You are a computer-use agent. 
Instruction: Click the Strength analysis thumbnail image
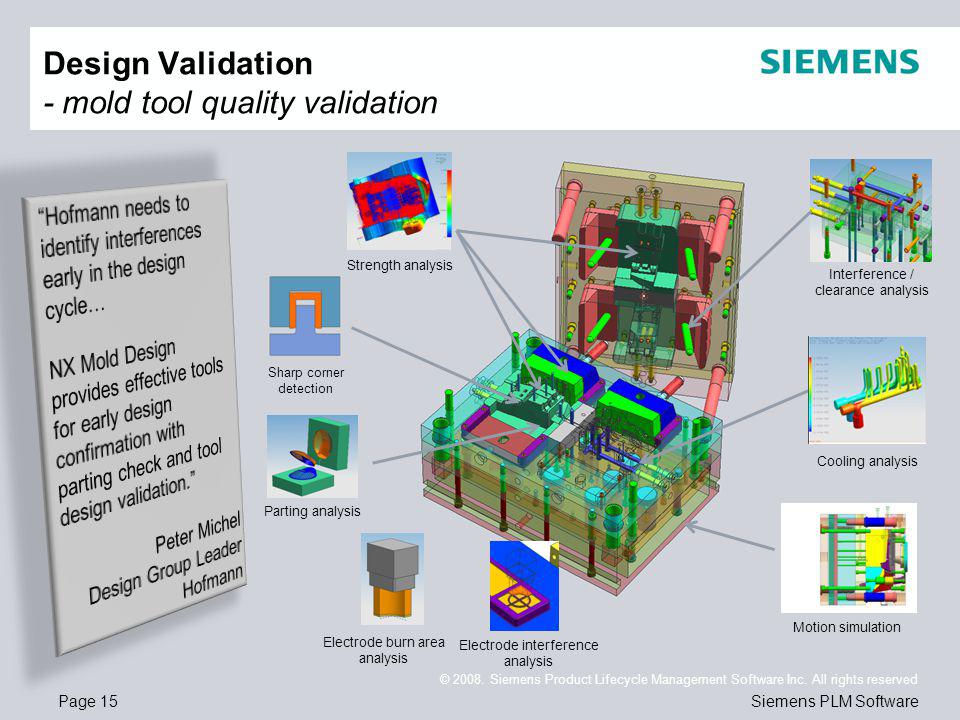coord(399,201)
